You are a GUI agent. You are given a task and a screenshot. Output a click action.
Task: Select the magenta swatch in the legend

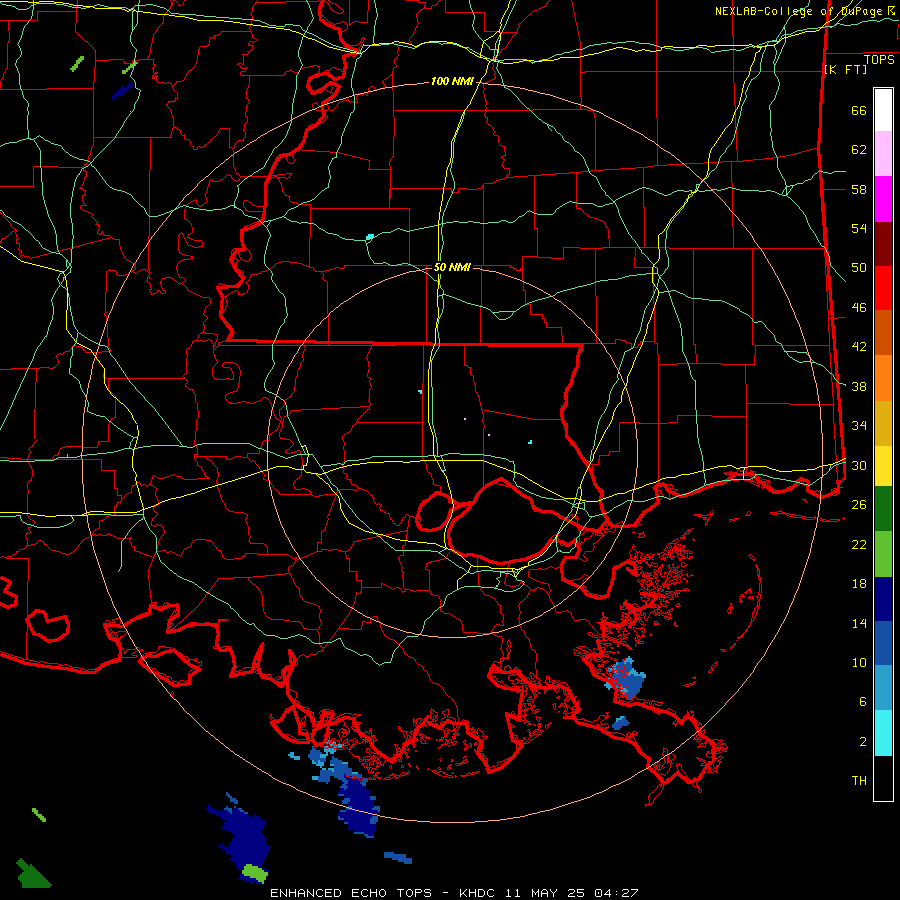coord(883,199)
